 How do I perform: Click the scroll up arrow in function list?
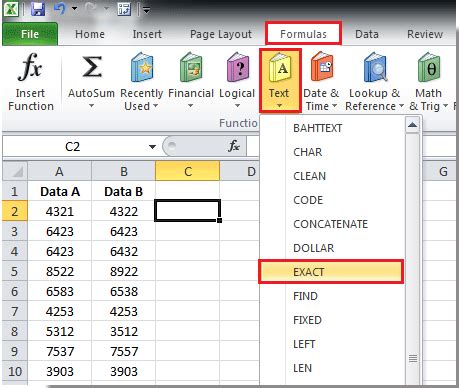413,125
